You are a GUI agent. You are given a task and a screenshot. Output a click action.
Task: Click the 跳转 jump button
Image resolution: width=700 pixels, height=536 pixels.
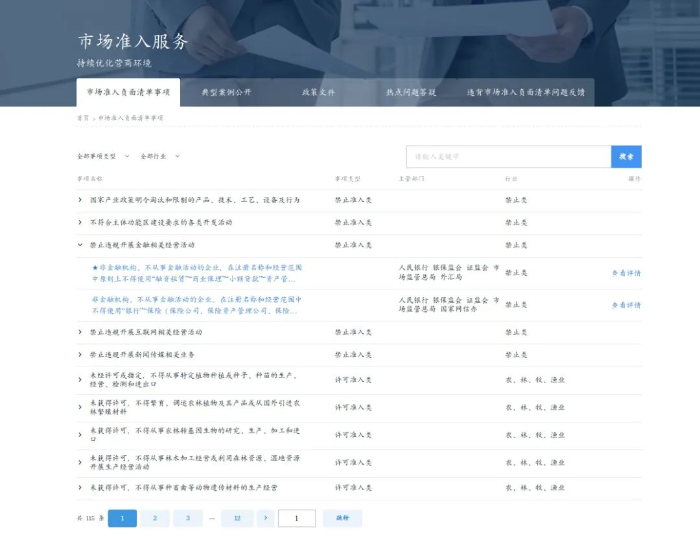point(342,518)
